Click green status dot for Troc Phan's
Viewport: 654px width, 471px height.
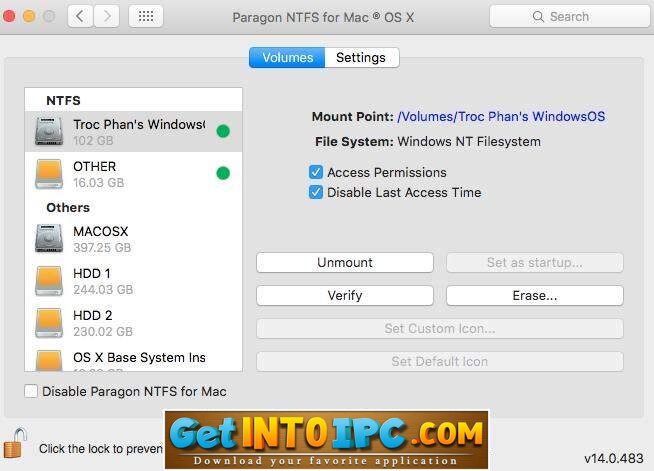click(x=223, y=131)
